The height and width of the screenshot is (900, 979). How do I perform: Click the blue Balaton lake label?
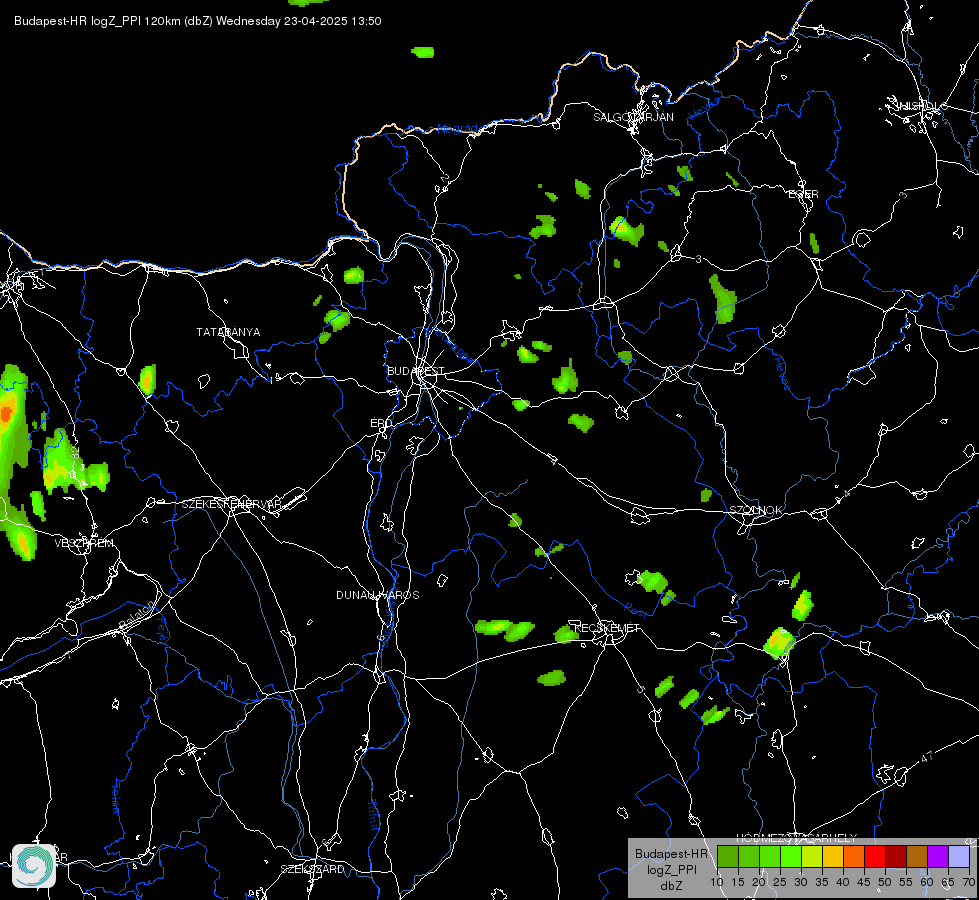click(135, 614)
